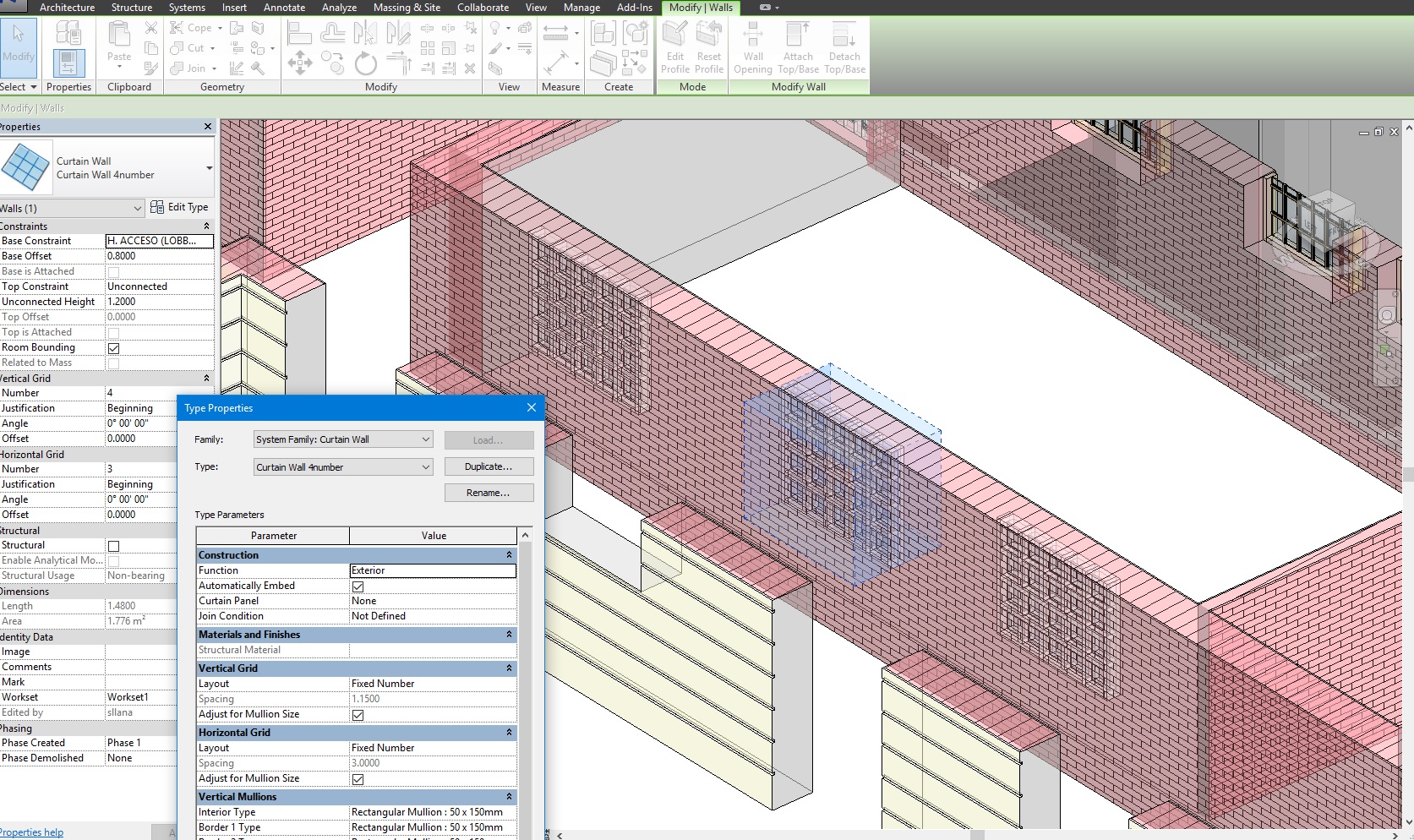
Task: Click the Wall Opening tool
Action: 752,48
